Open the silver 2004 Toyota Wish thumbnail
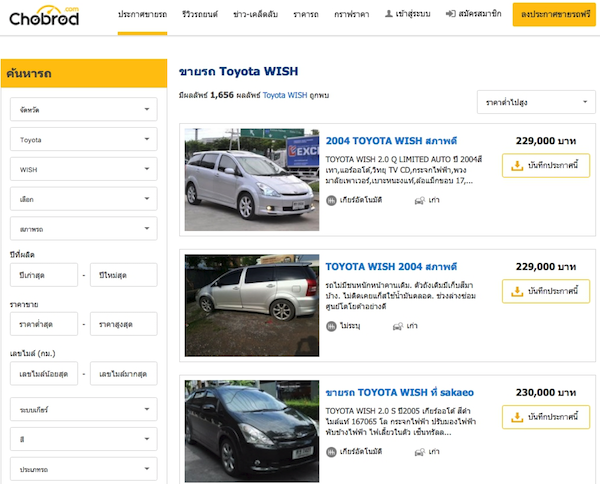This screenshot has width=600, height=484. 252,179
